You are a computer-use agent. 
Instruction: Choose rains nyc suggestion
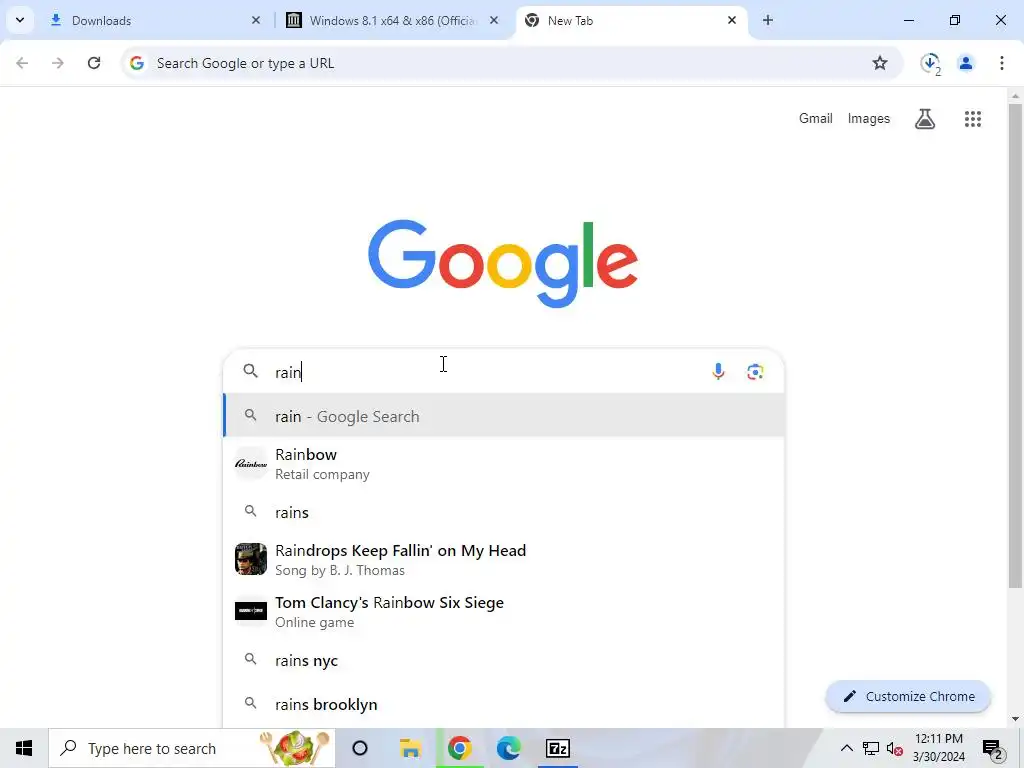click(504, 660)
